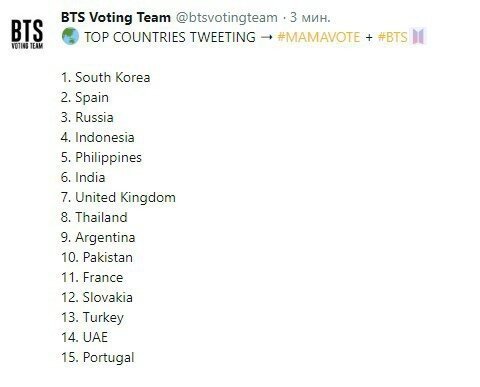The width and height of the screenshot is (480, 387).
Task: Click the TOP COUNTRIES TWEETING text
Action: [x=170, y=37]
